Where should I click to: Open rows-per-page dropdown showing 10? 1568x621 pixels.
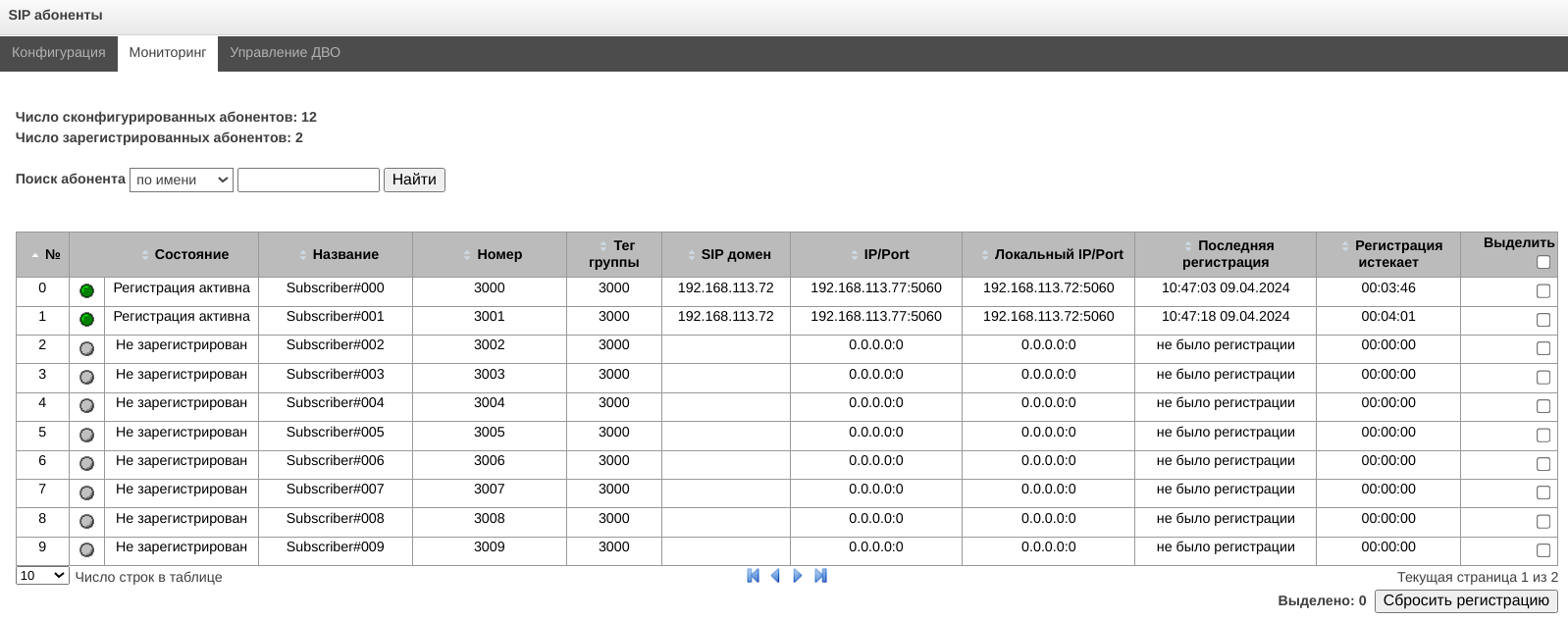(x=42, y=576)
